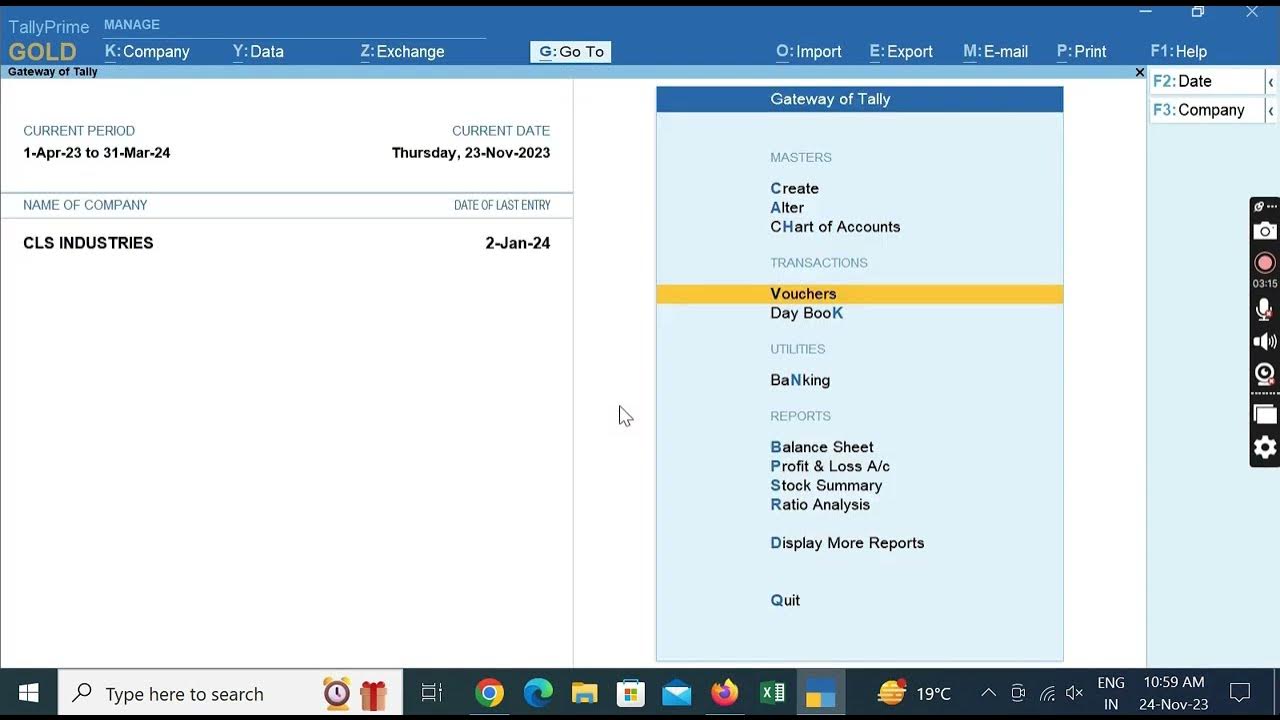Screen dimensions: 1280x720
Task: Open Banking utilities
Action: [x=800, y=380]
